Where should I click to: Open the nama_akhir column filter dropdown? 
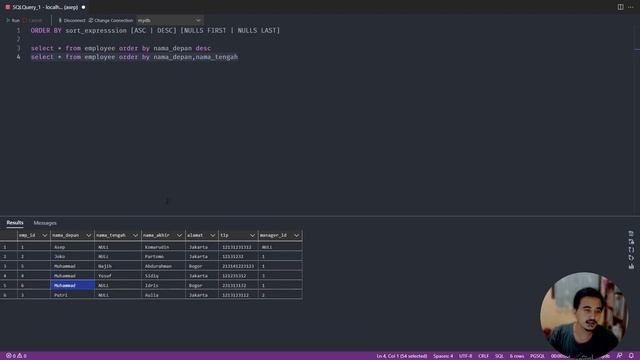[179, 236]
